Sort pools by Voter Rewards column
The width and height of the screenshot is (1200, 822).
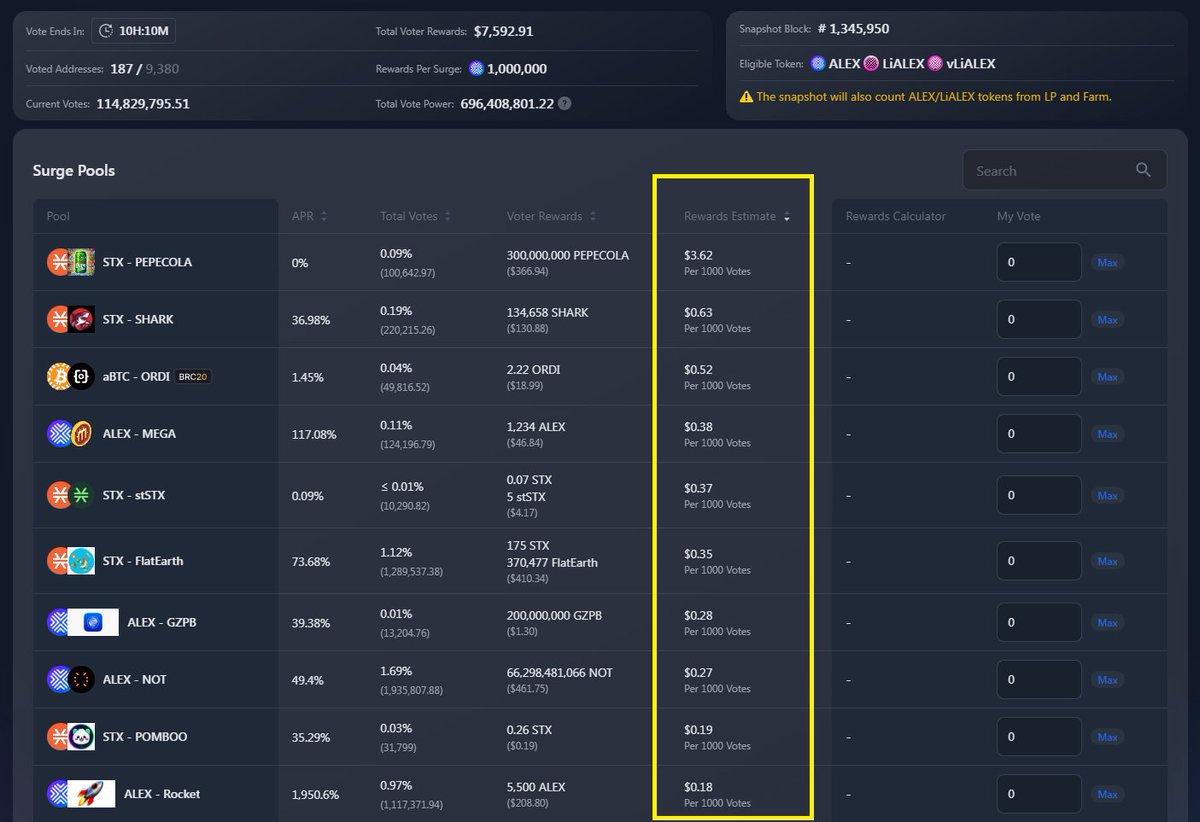[552, 216]
